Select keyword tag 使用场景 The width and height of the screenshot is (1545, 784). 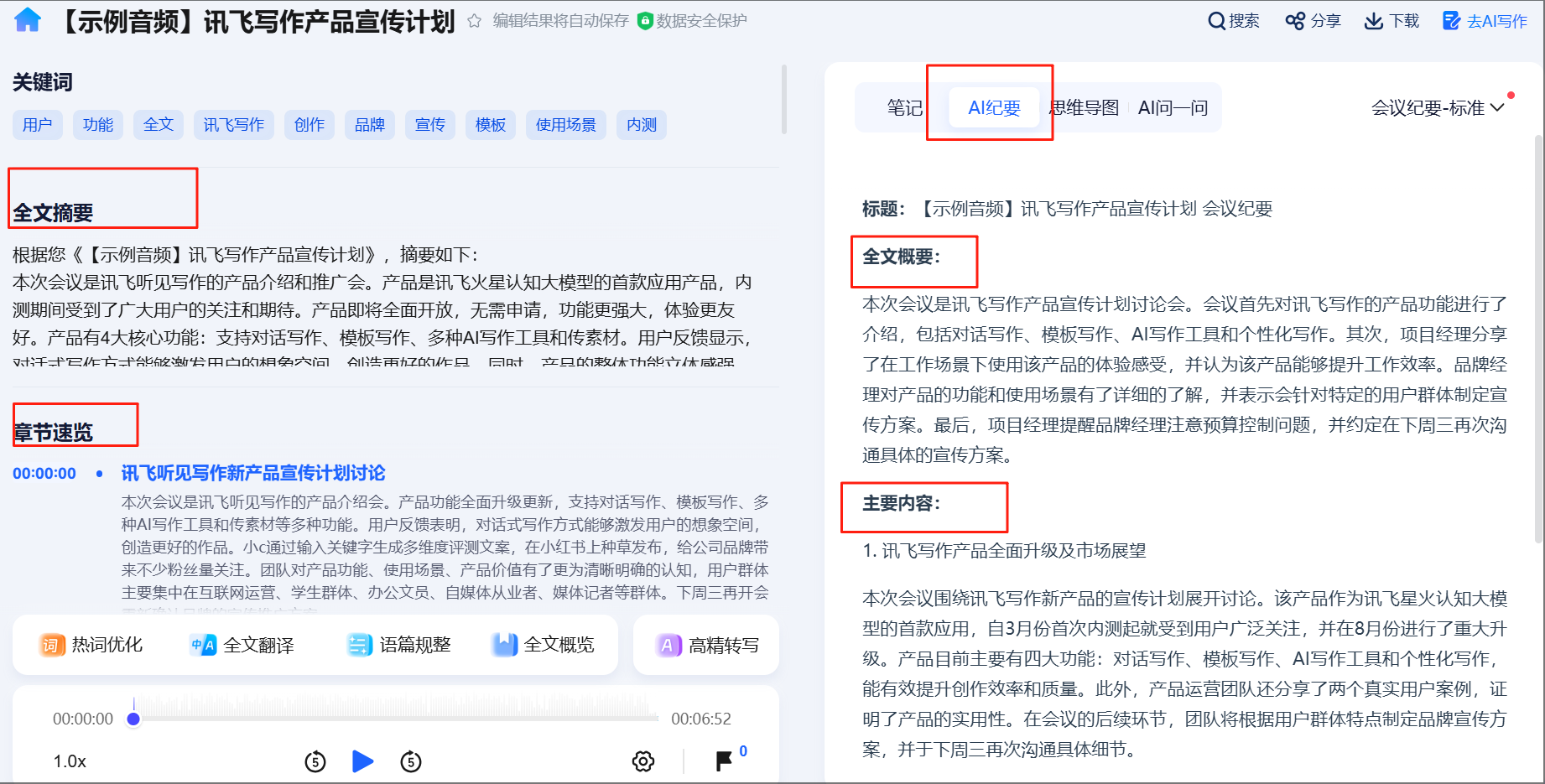pos(566,125)
